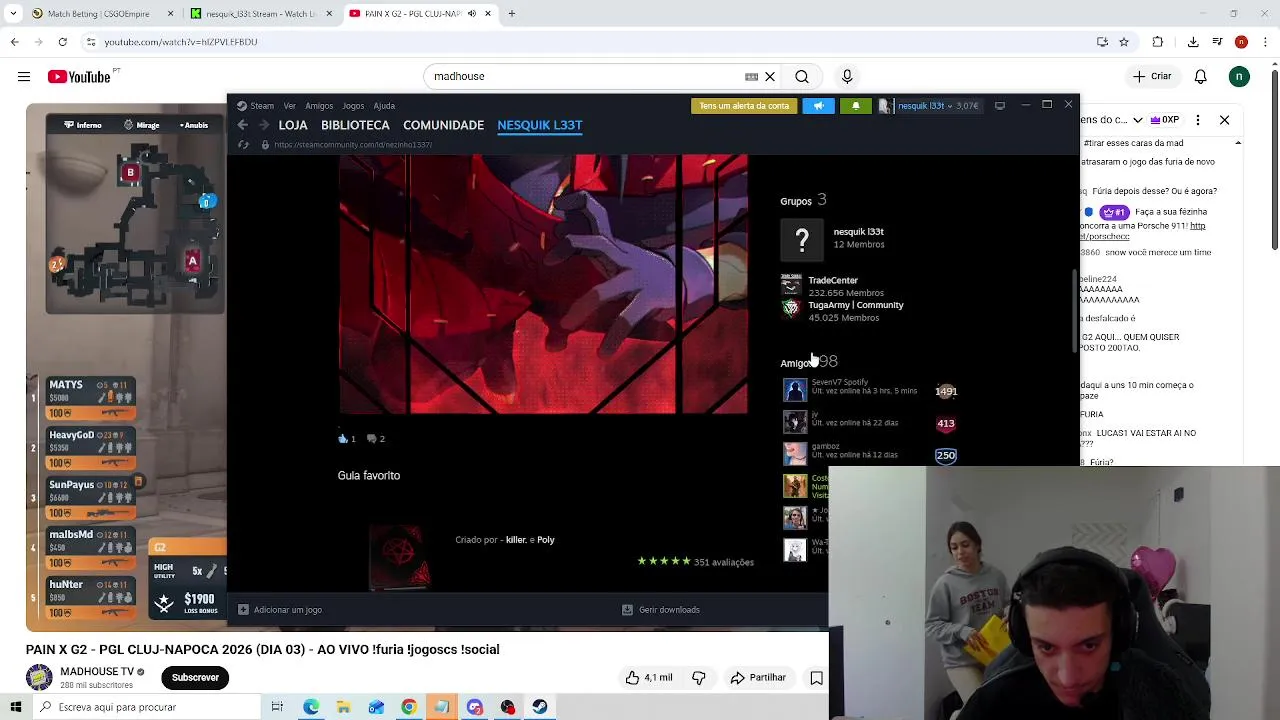Image resolution: width=1280 pixels, height=720 pixels.
Task: Open MADHOUSE TV channel name
Action: pyautogui.click(x=97, y=672)
